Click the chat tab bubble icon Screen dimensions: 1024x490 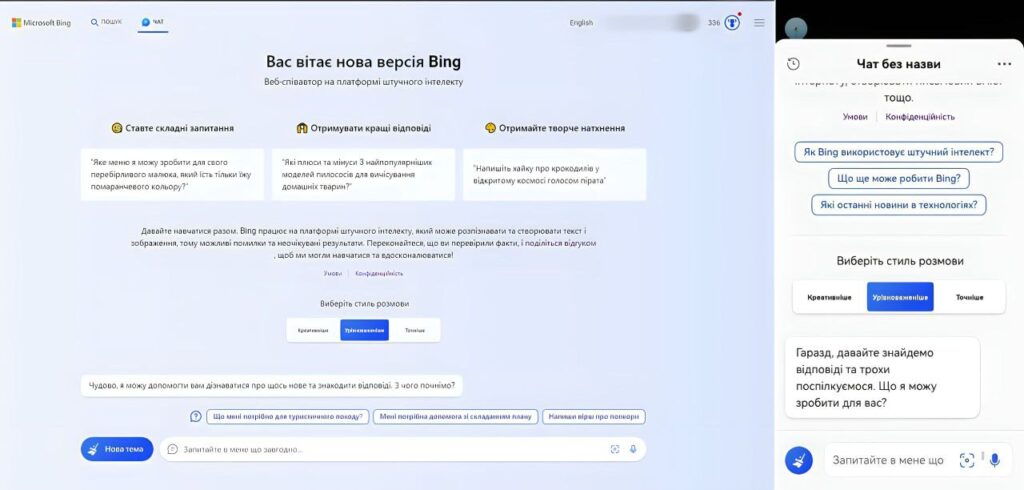145,22
